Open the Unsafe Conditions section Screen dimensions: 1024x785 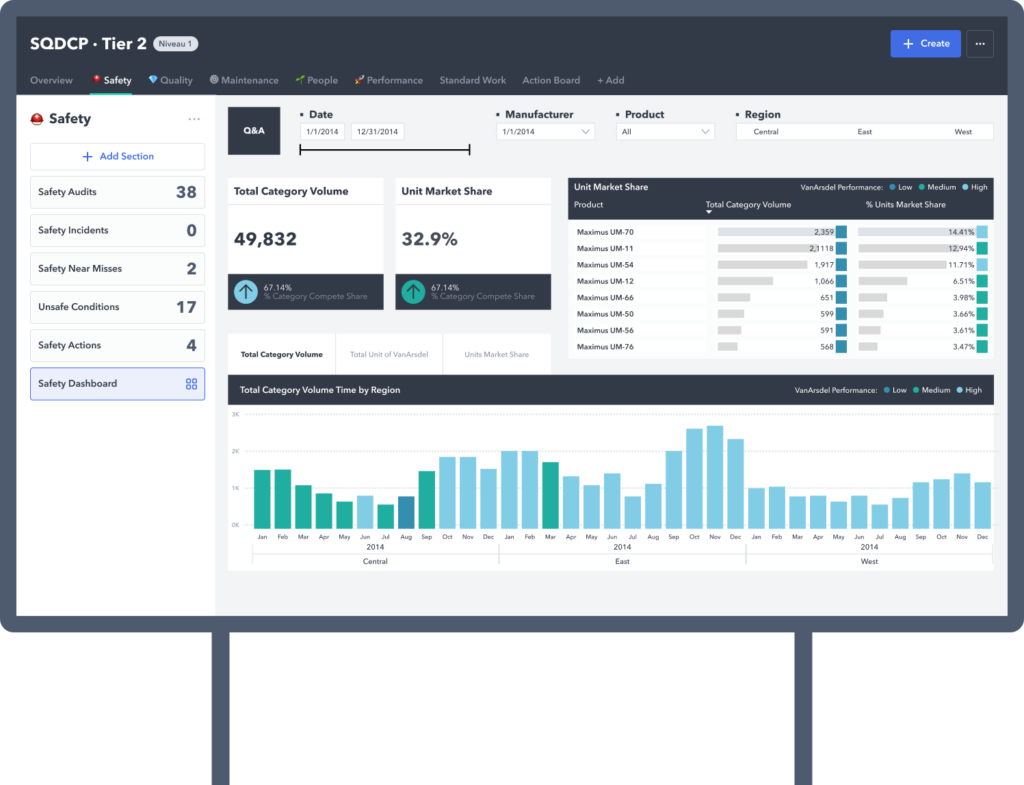click(x=118, y=307)
